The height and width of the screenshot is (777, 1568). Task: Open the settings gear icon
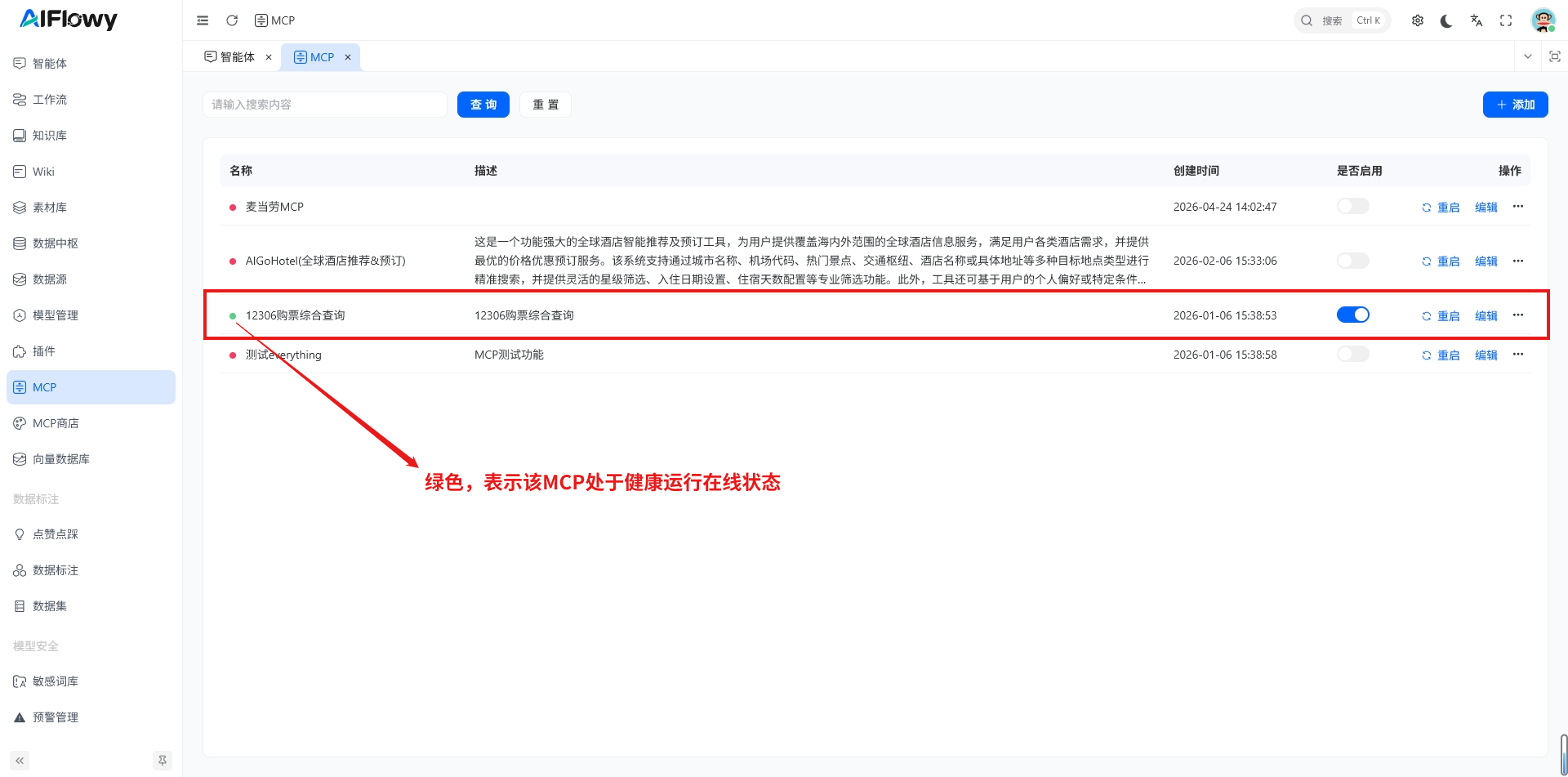pyautogui.click(x=1418, y=20)
